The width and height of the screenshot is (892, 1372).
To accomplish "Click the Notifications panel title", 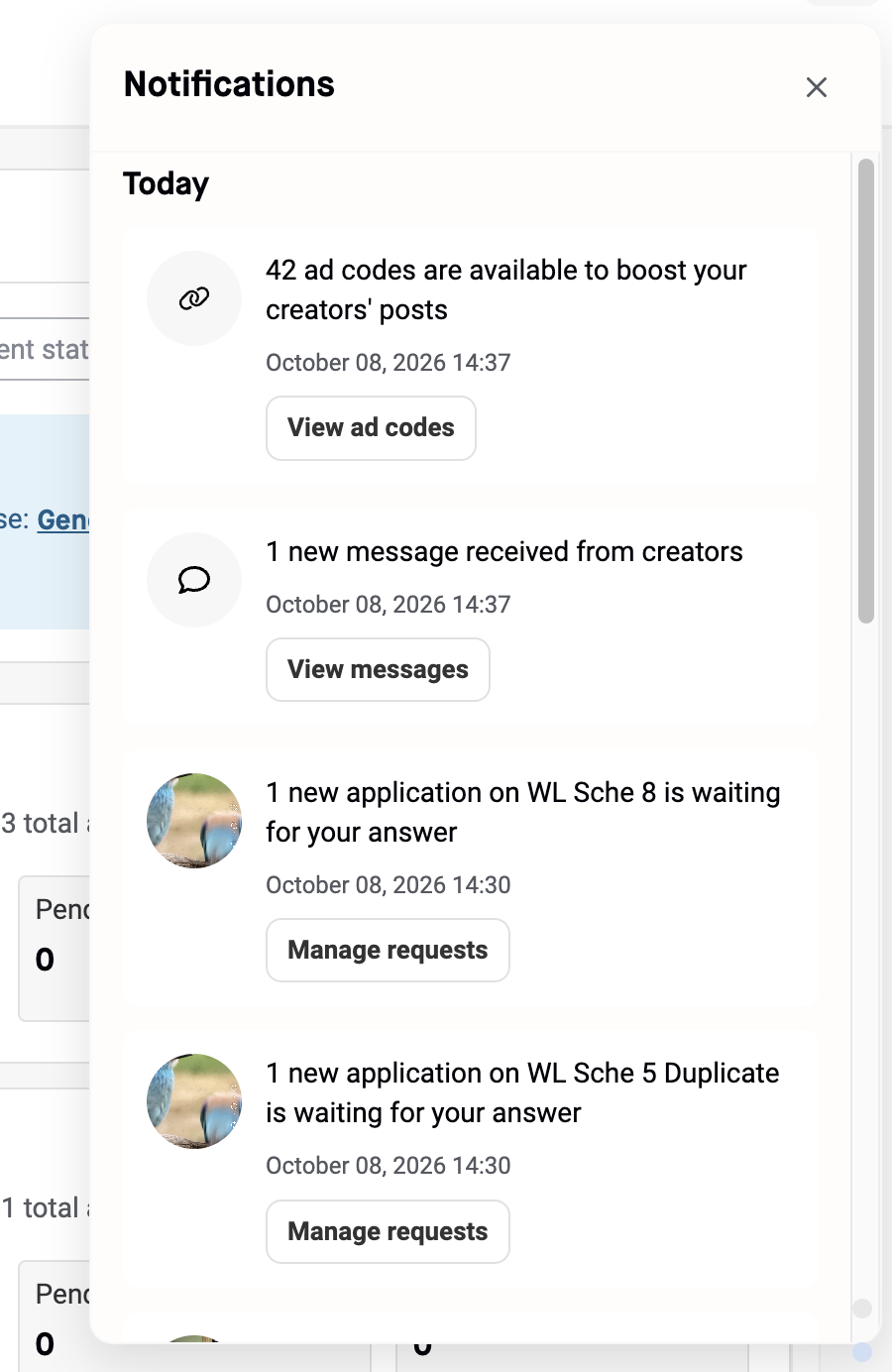I will 229,84.
